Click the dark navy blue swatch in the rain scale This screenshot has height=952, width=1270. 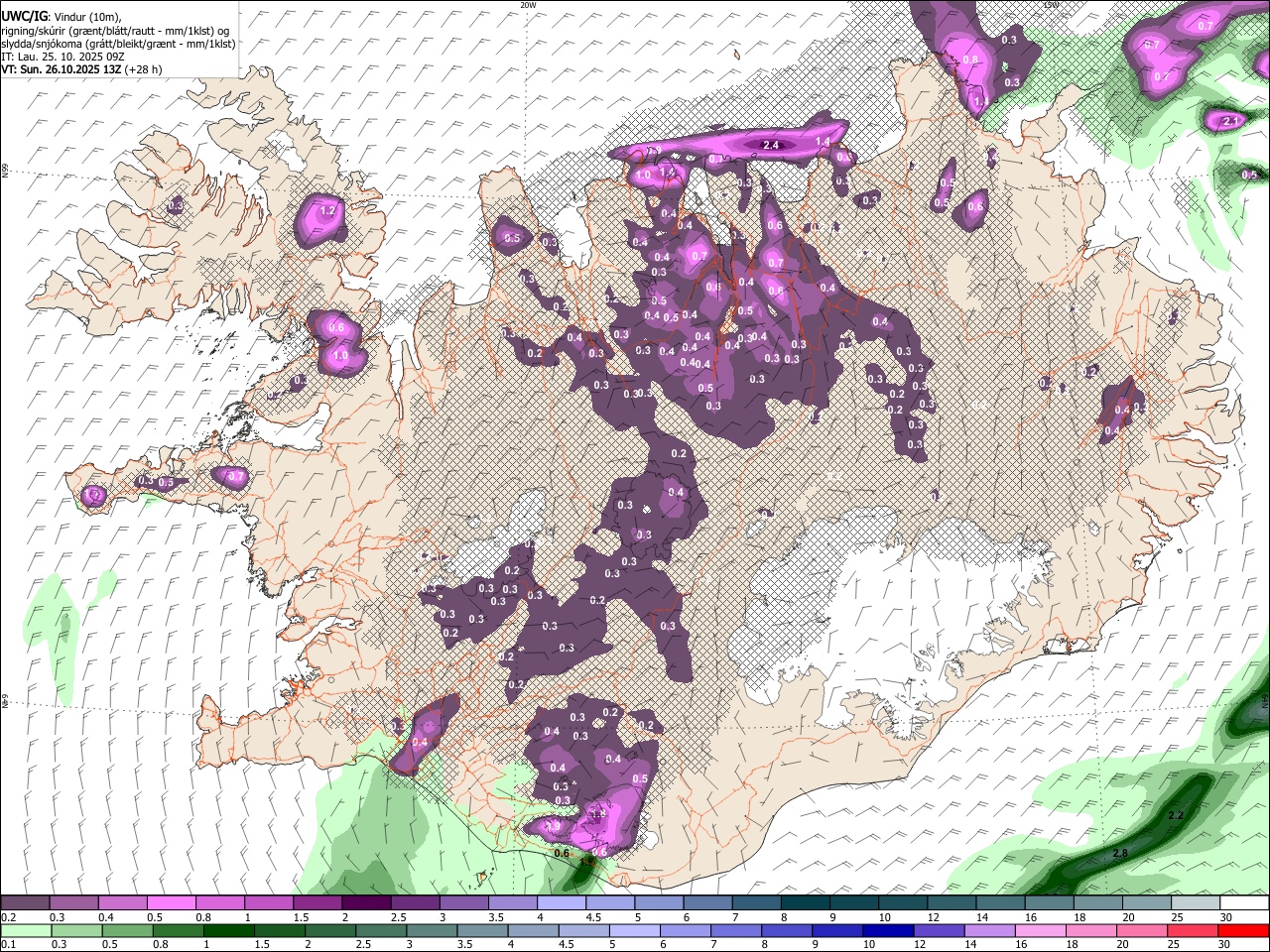tap(888, 930)
